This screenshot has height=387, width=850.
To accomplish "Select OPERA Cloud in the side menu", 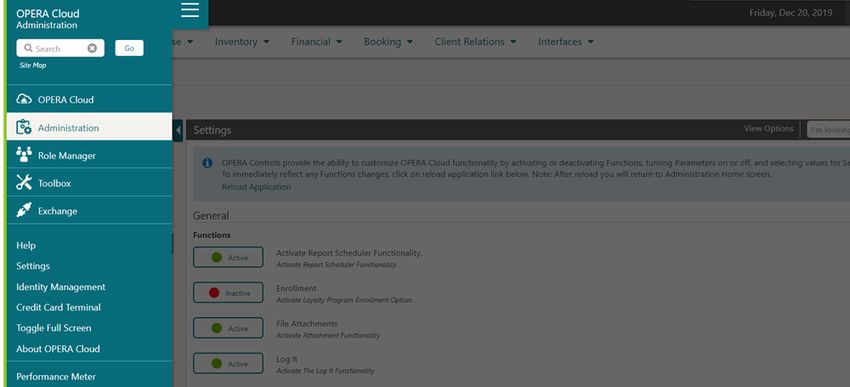I will (x=89, y=99).
